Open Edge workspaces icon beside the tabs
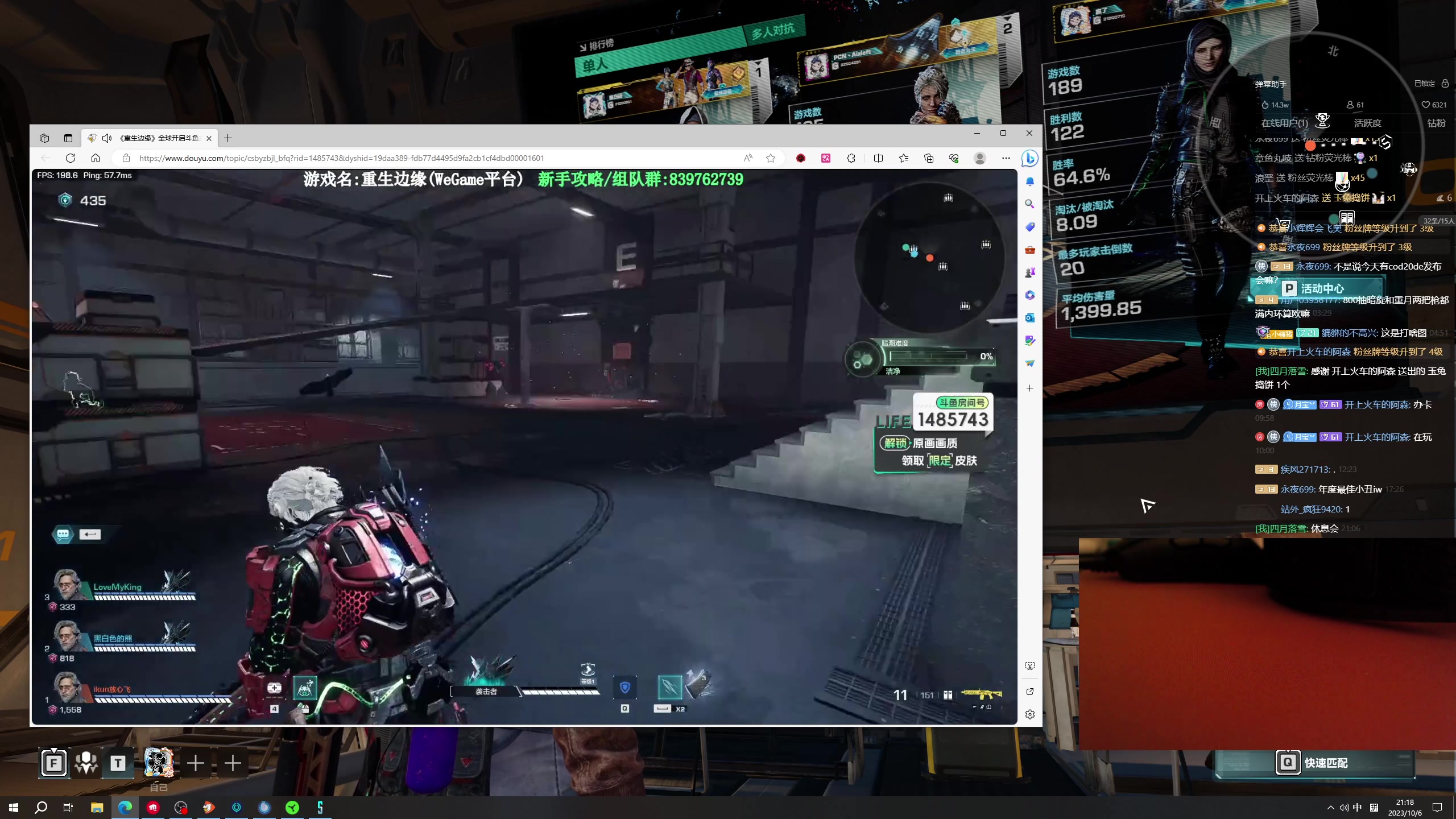The image size is (1456, 819). click(x=44, y=138)
